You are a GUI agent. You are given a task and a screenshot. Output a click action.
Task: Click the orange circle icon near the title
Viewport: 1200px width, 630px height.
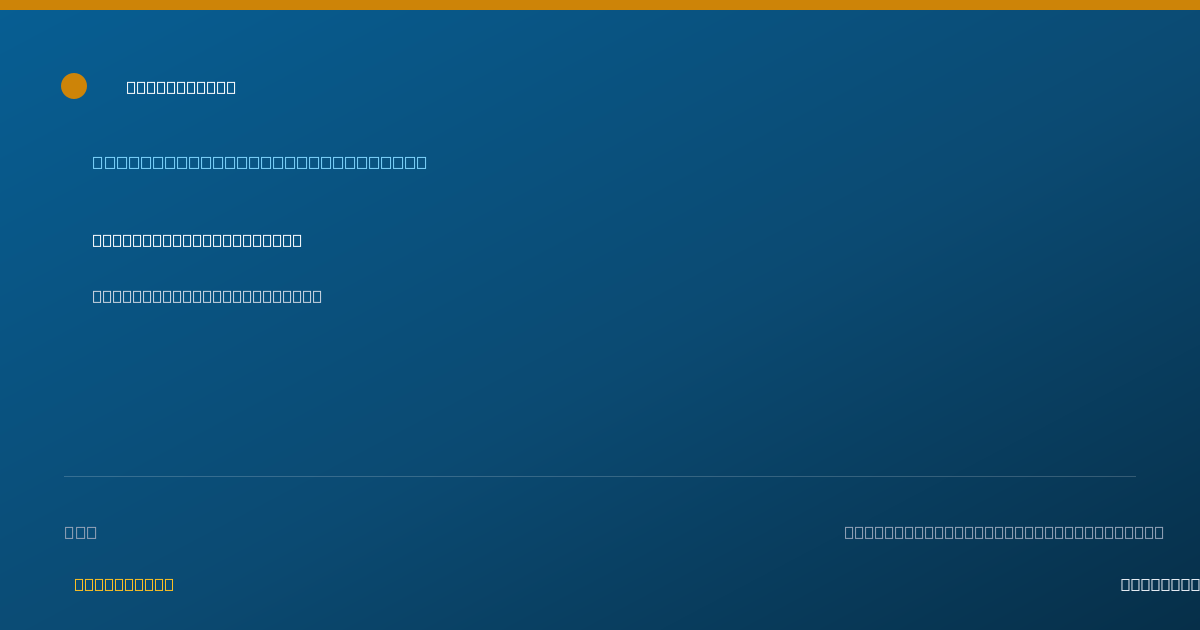click(74, 86)
